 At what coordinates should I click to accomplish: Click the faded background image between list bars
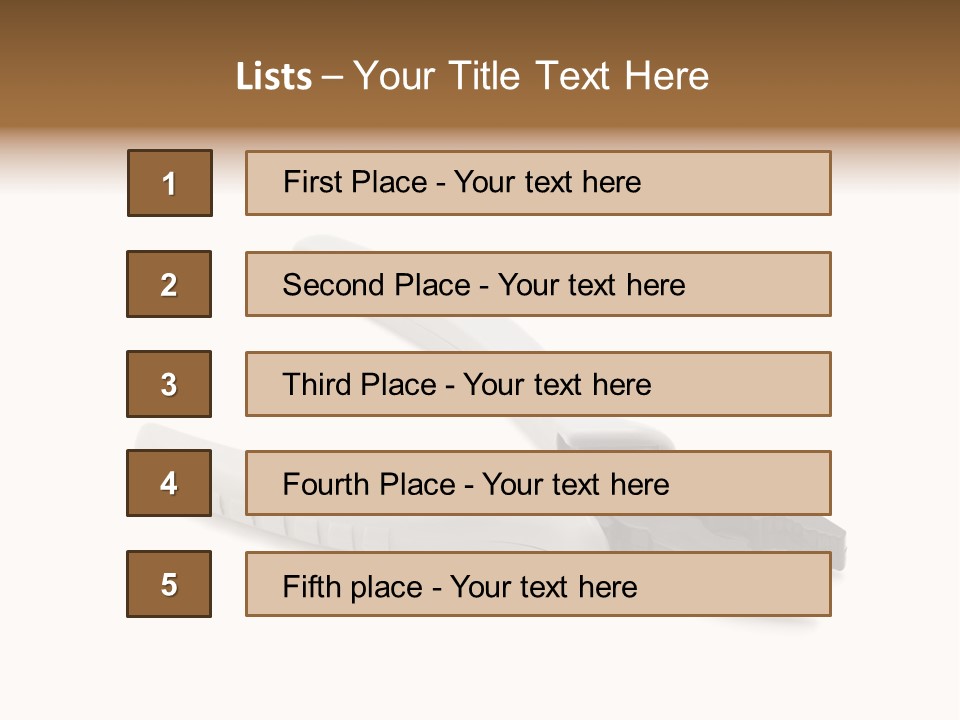click(x=400, y=333)
